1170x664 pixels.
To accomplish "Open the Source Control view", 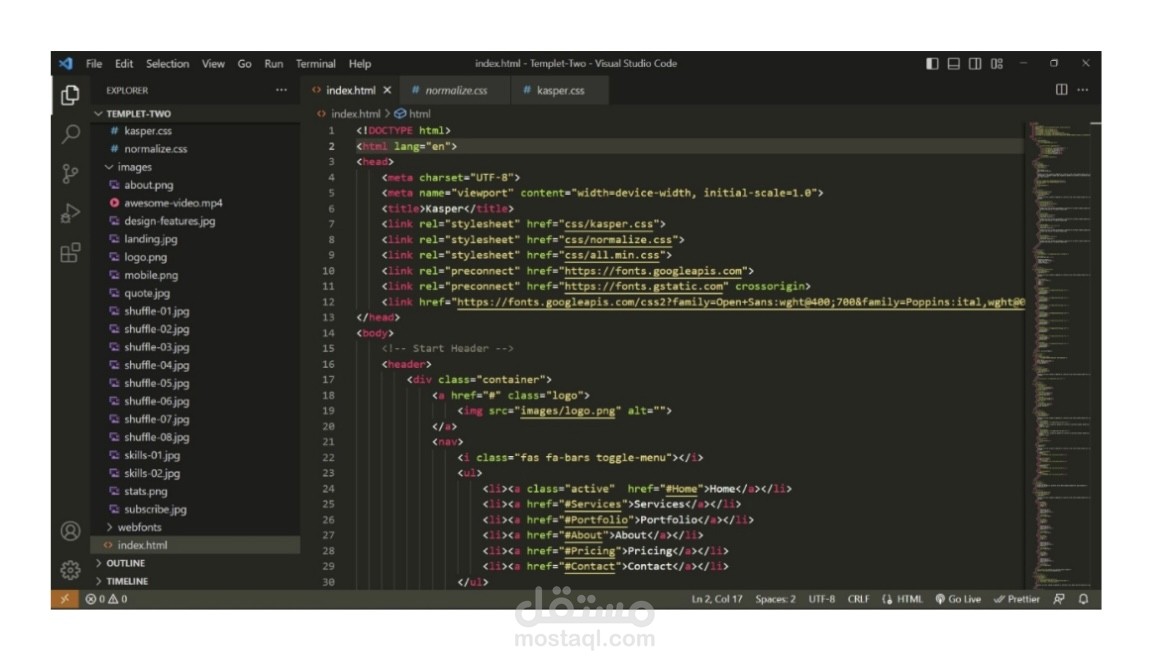I will point(70,174).
